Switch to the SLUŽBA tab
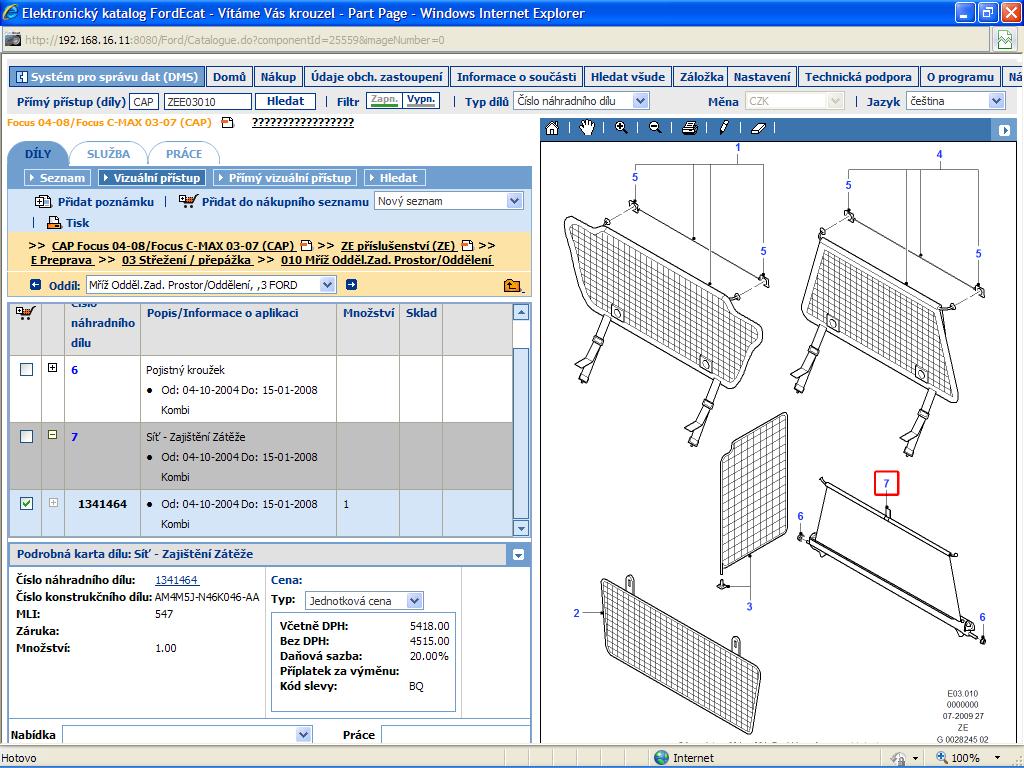This screenshot has width=1024, height=768. pos(108,153)
